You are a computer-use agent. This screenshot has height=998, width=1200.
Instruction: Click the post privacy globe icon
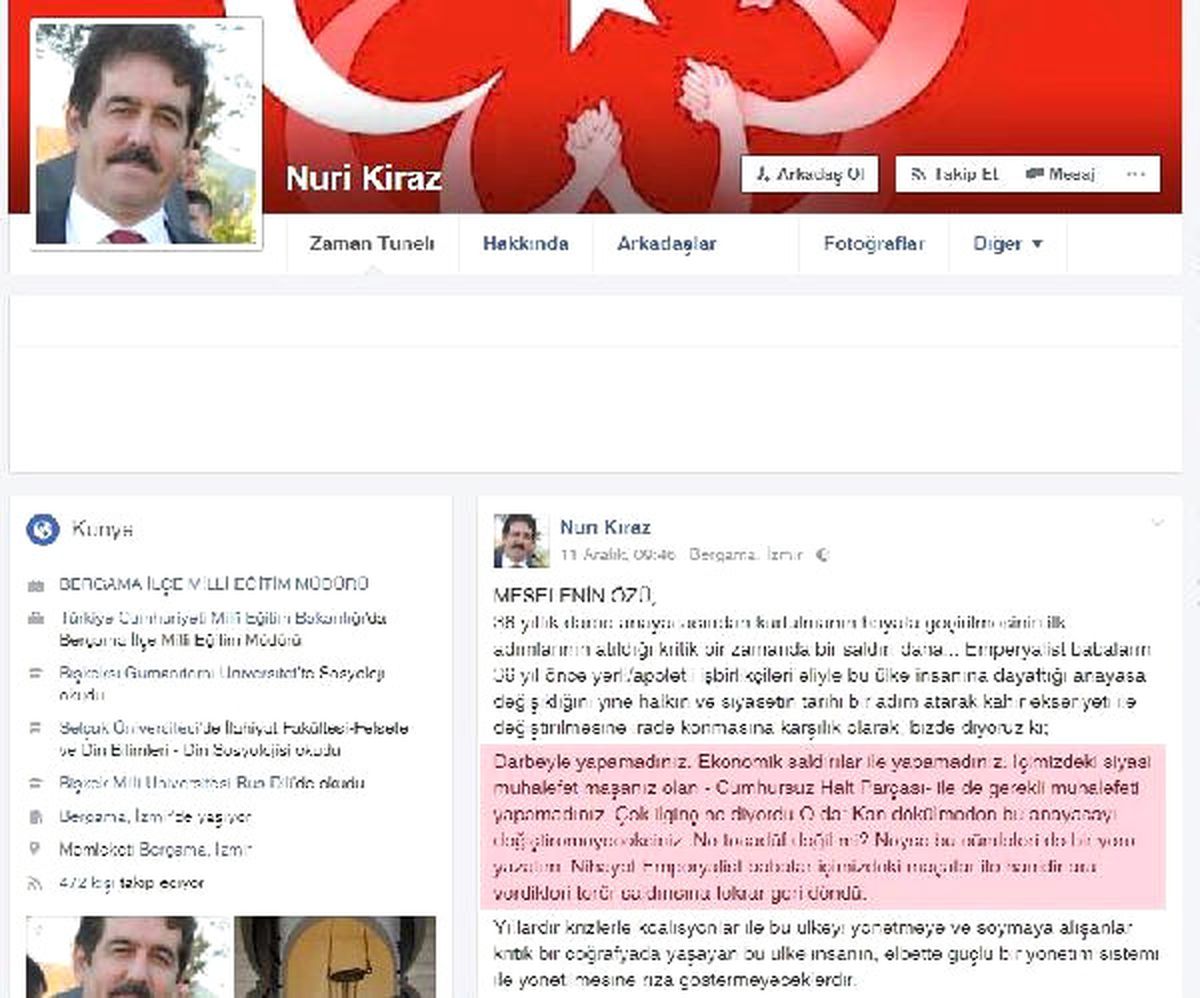click(x=822, y=554)
